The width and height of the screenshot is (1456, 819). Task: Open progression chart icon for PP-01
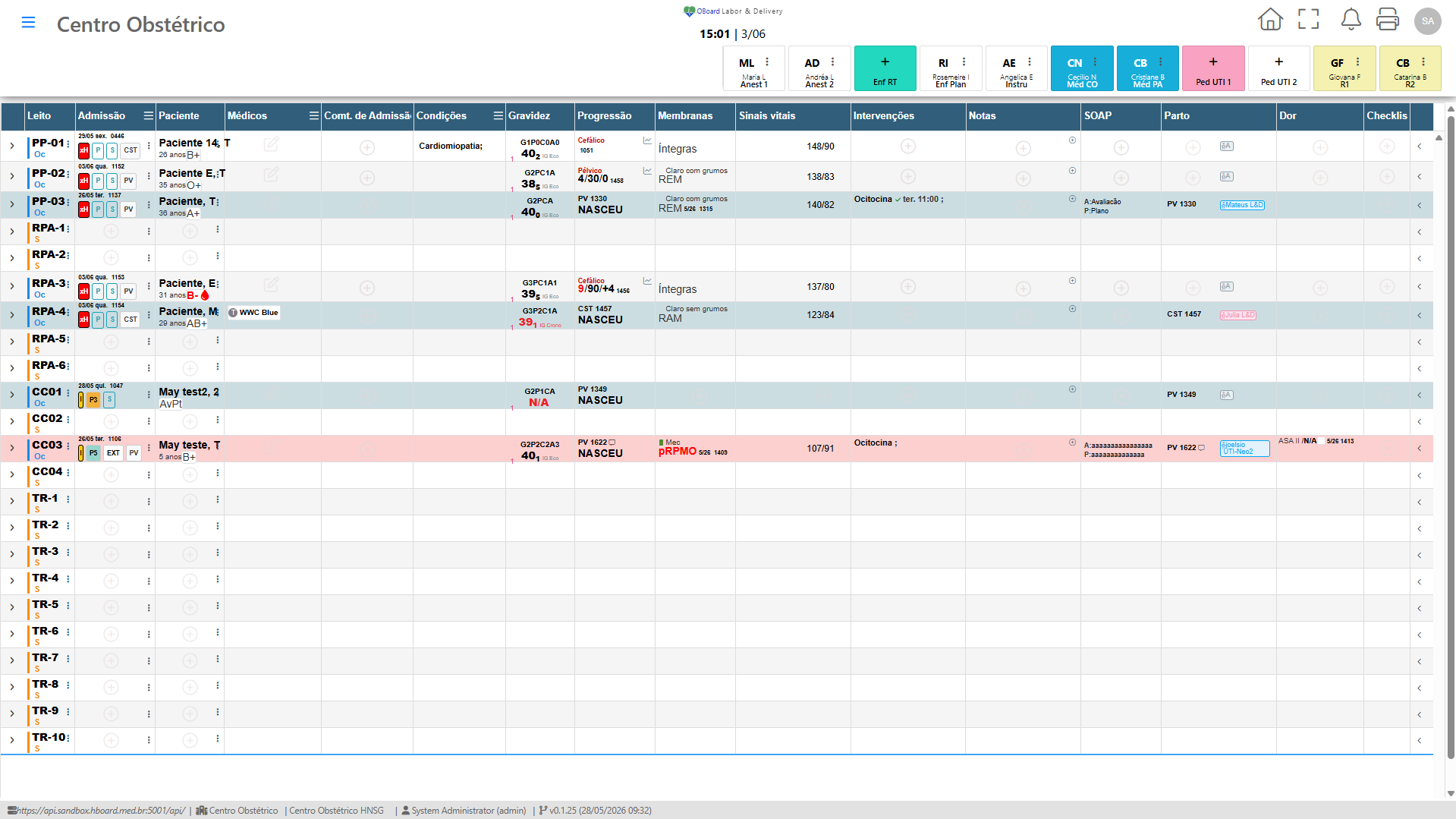[x=647, y=140]
